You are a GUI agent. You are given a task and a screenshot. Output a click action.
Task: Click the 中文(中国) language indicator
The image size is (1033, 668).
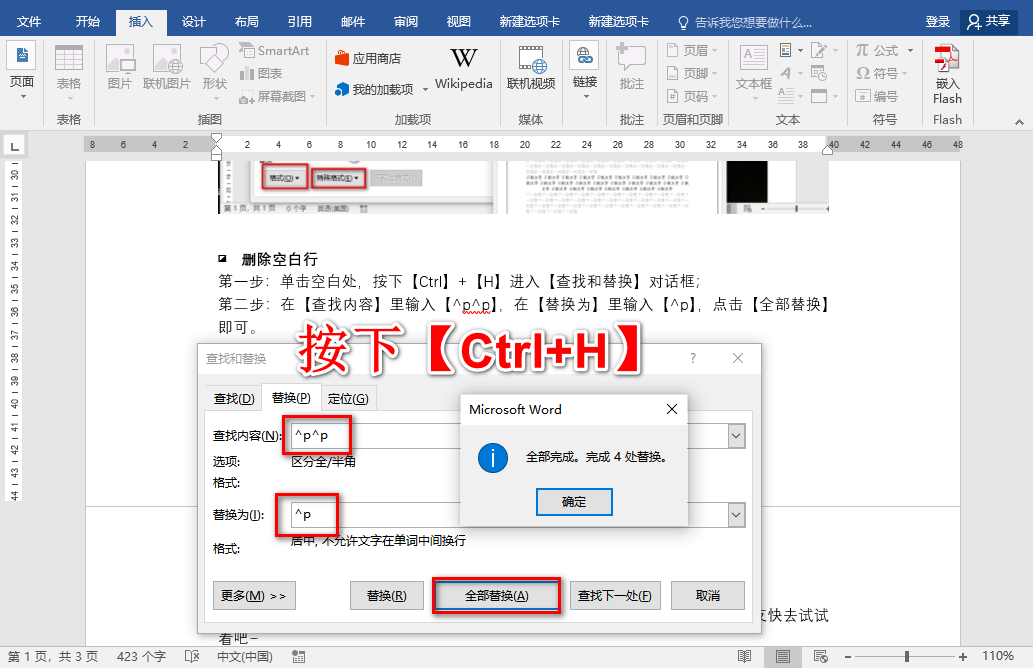(x=244, y=656)
